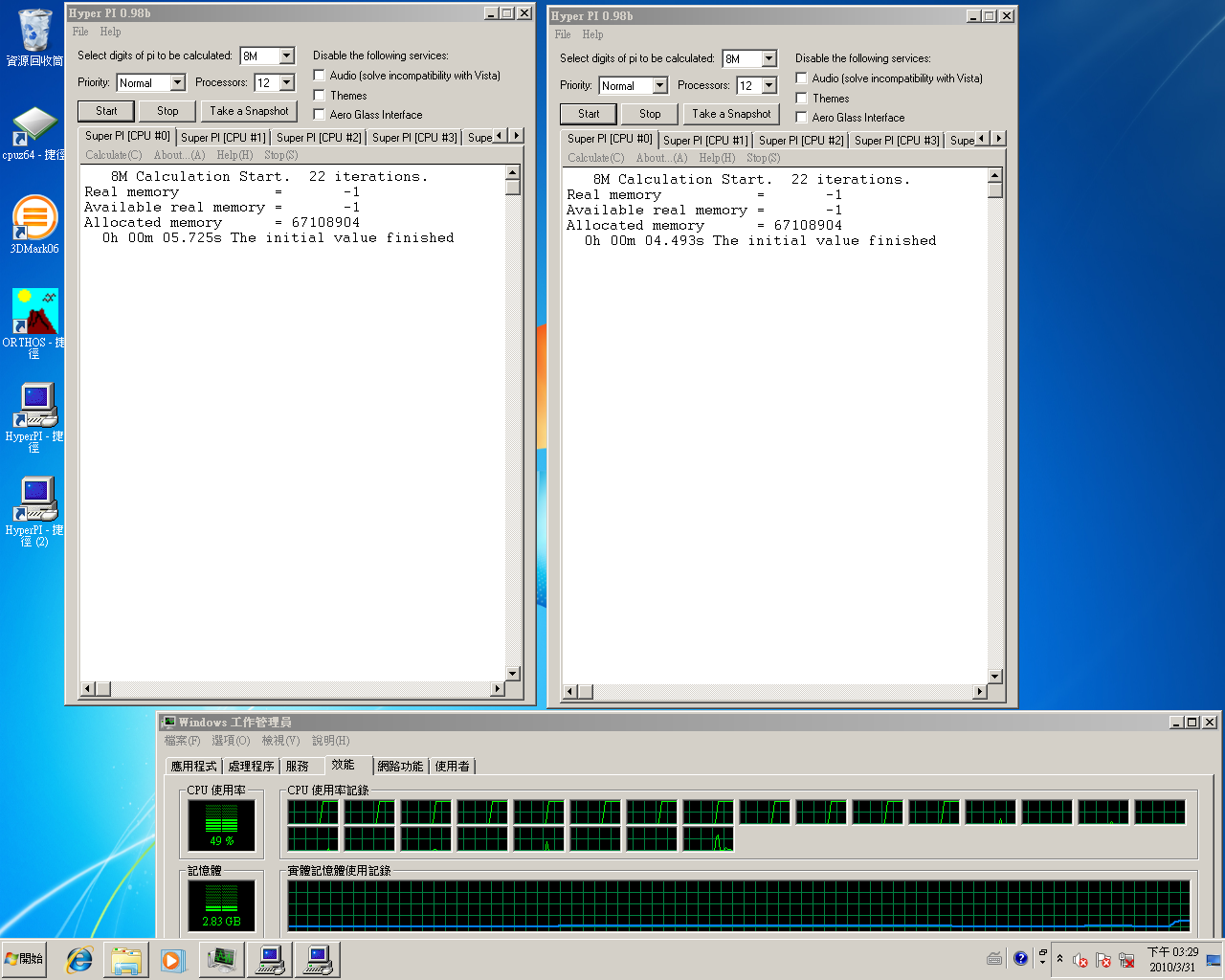The height and width of the screenshot is (980, 1225).
Task: Select Super PI [CPU #1] tab in left window
Action: (223, 138)
